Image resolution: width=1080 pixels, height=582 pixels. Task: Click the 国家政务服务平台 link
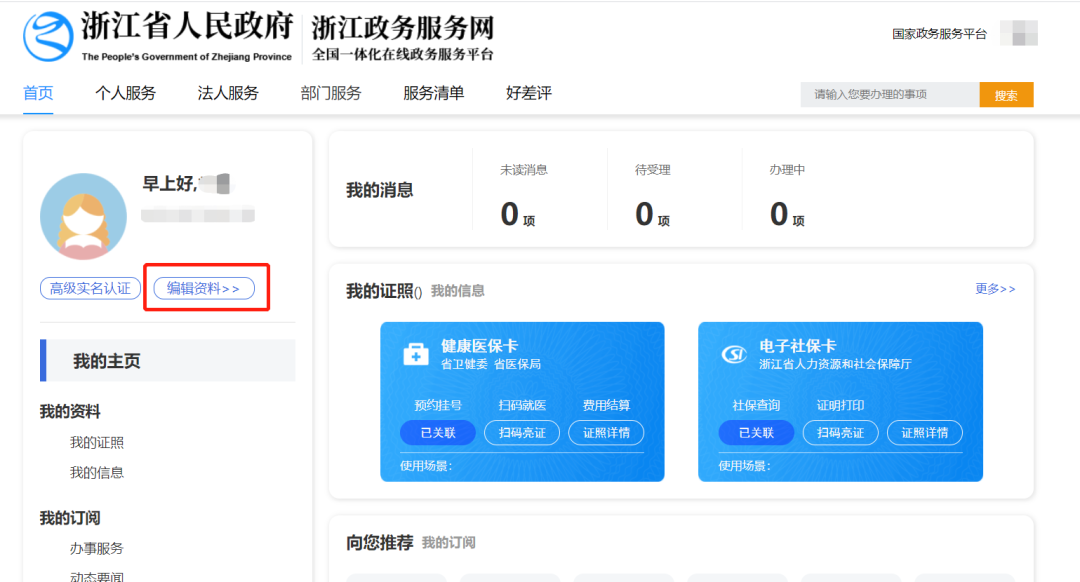tap(939, 34)
